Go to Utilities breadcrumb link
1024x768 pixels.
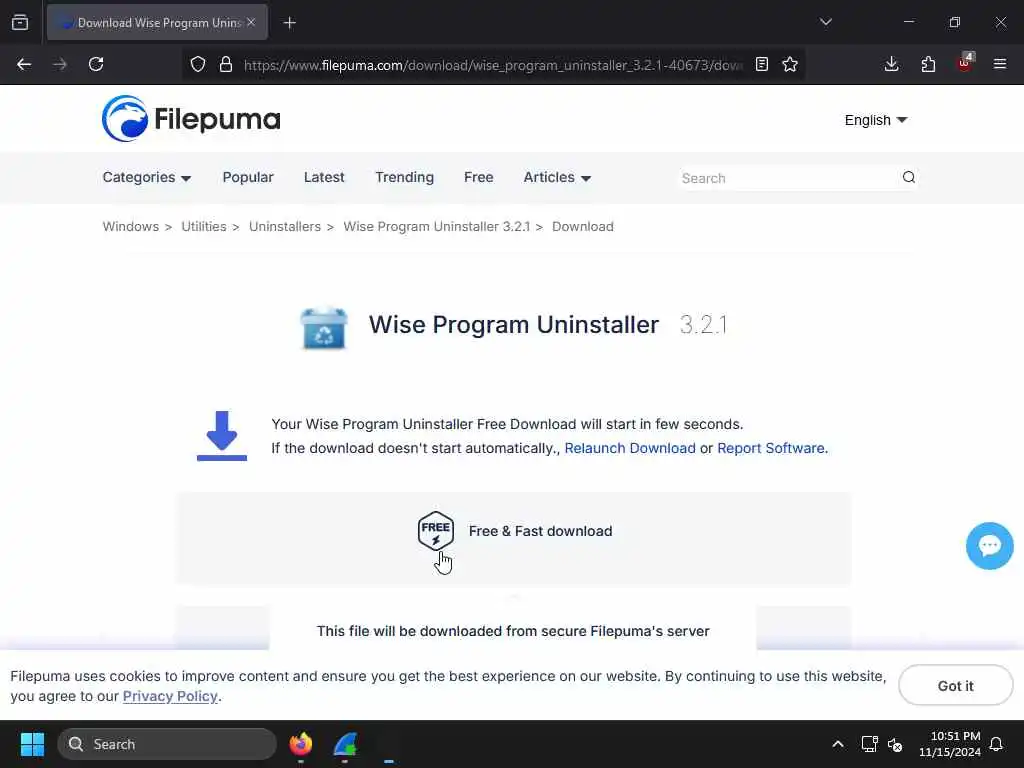click(x=204, y=227)
